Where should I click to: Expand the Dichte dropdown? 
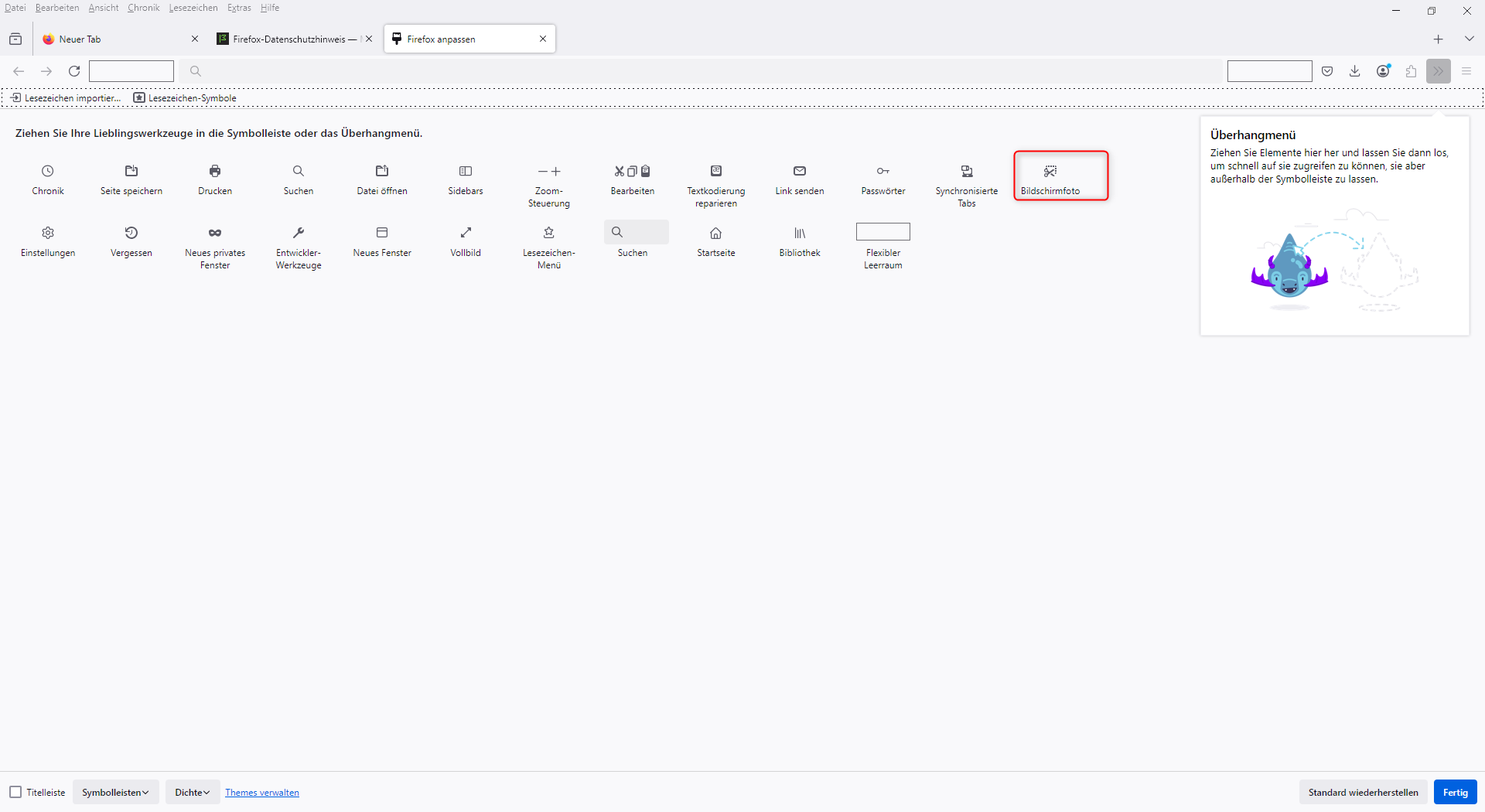[192, 792]
